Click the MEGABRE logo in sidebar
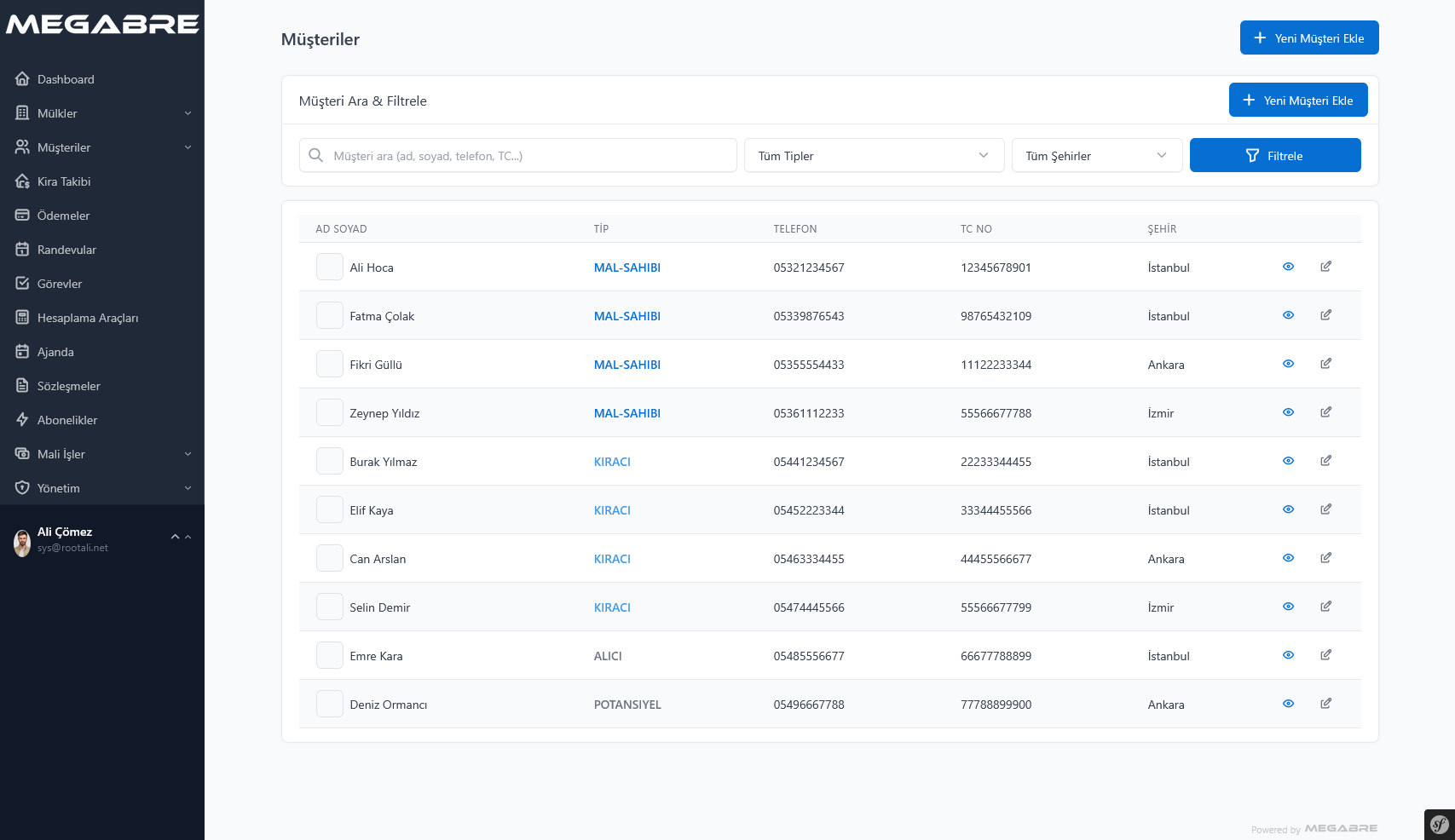Screen dimensions: 1455x840 102,25
